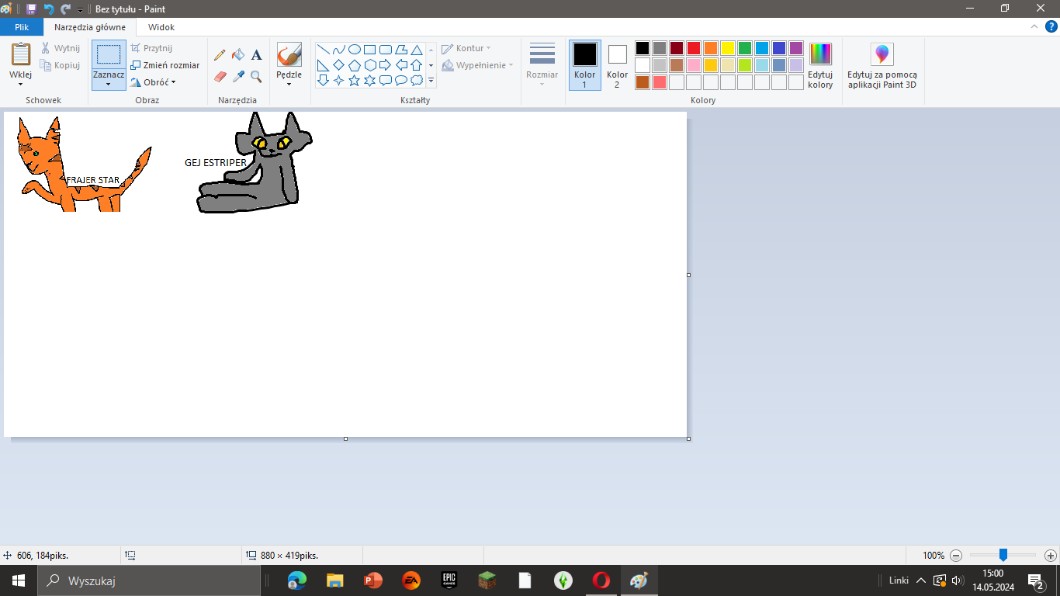Expand the Obróć dropdown

(153, 82)
